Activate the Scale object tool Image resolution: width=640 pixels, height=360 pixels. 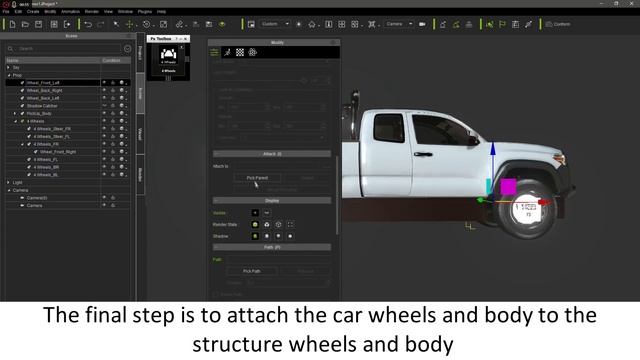pos(163,24)
